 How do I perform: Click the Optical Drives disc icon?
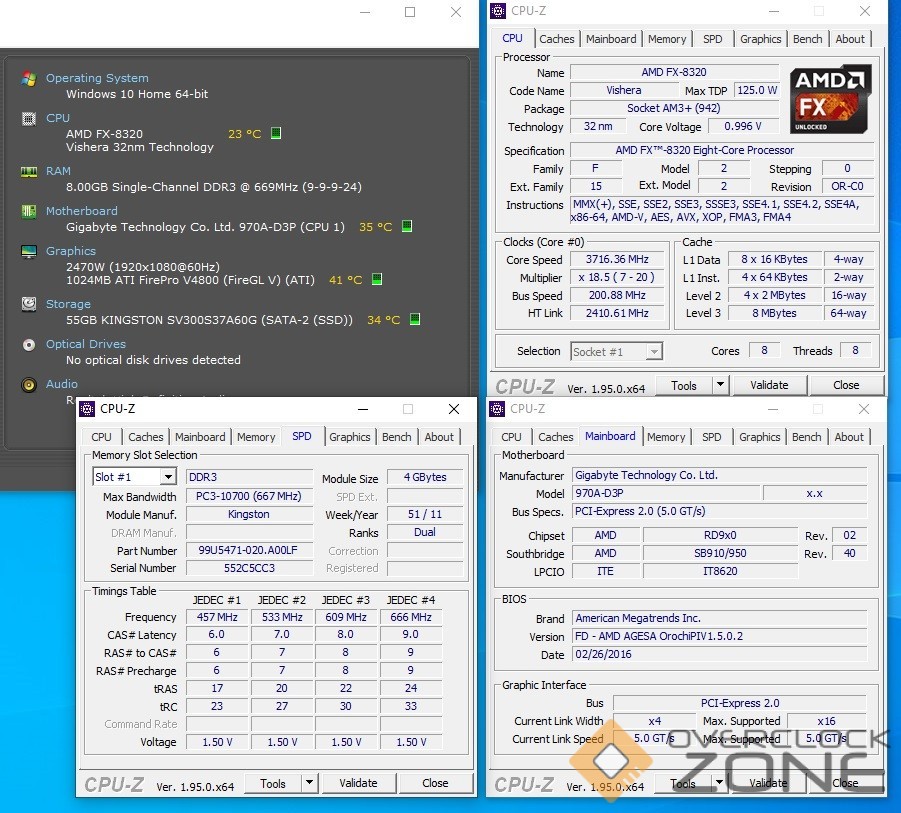29,345
